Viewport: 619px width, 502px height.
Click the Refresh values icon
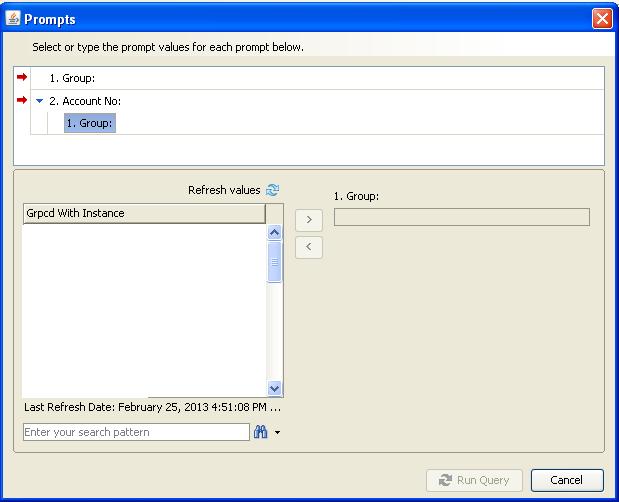pos(273,190)
